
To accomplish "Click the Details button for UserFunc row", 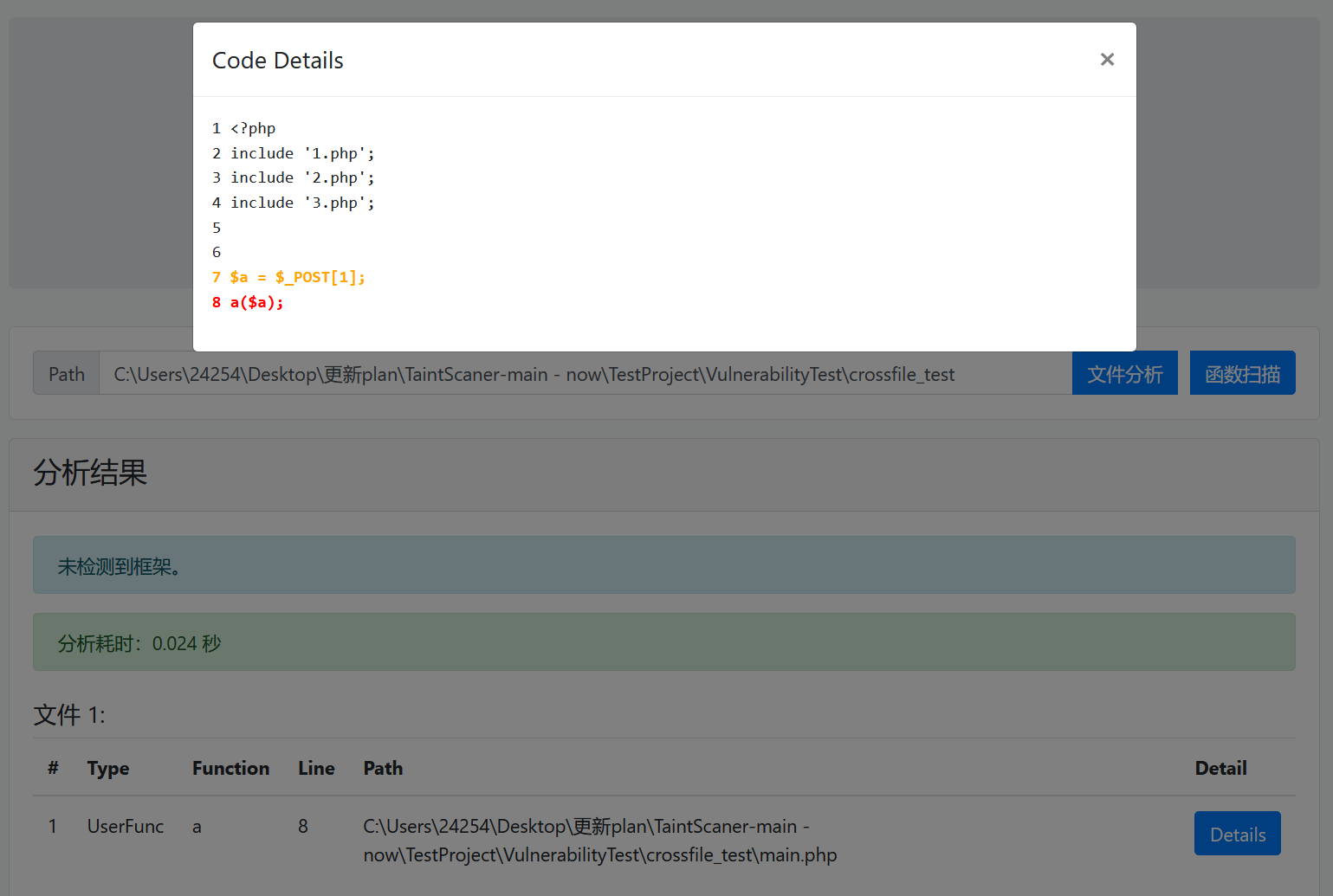I will (x=1236, y=834).
